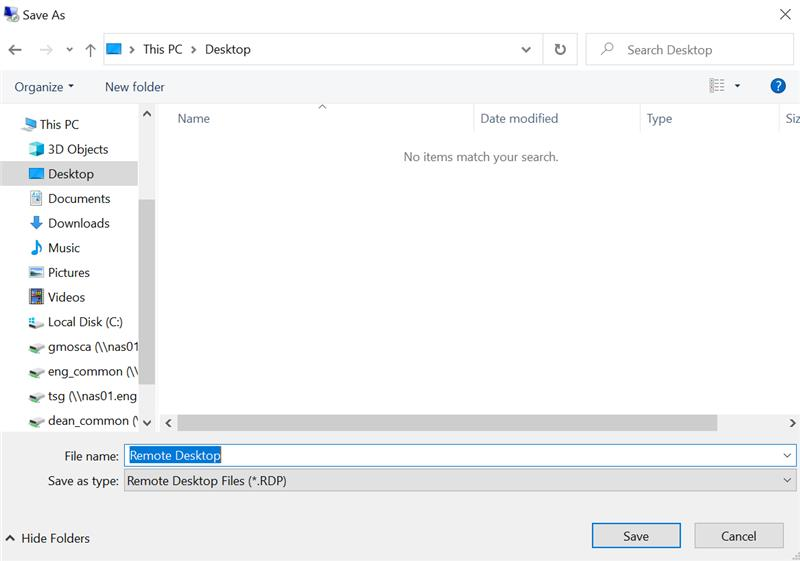Open Downloads folder in sidebar
Screen dimensions: 800x561
pyautogui.click(x=78, y=223)
